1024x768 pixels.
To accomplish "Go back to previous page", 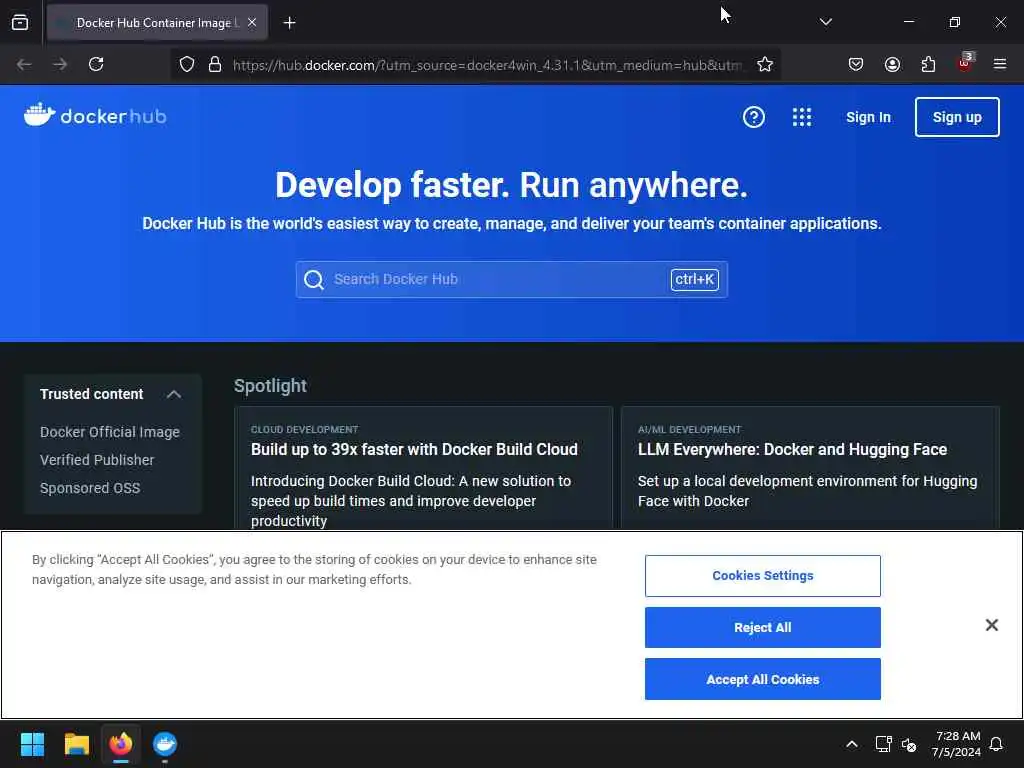I will click(x=24, y=64).
